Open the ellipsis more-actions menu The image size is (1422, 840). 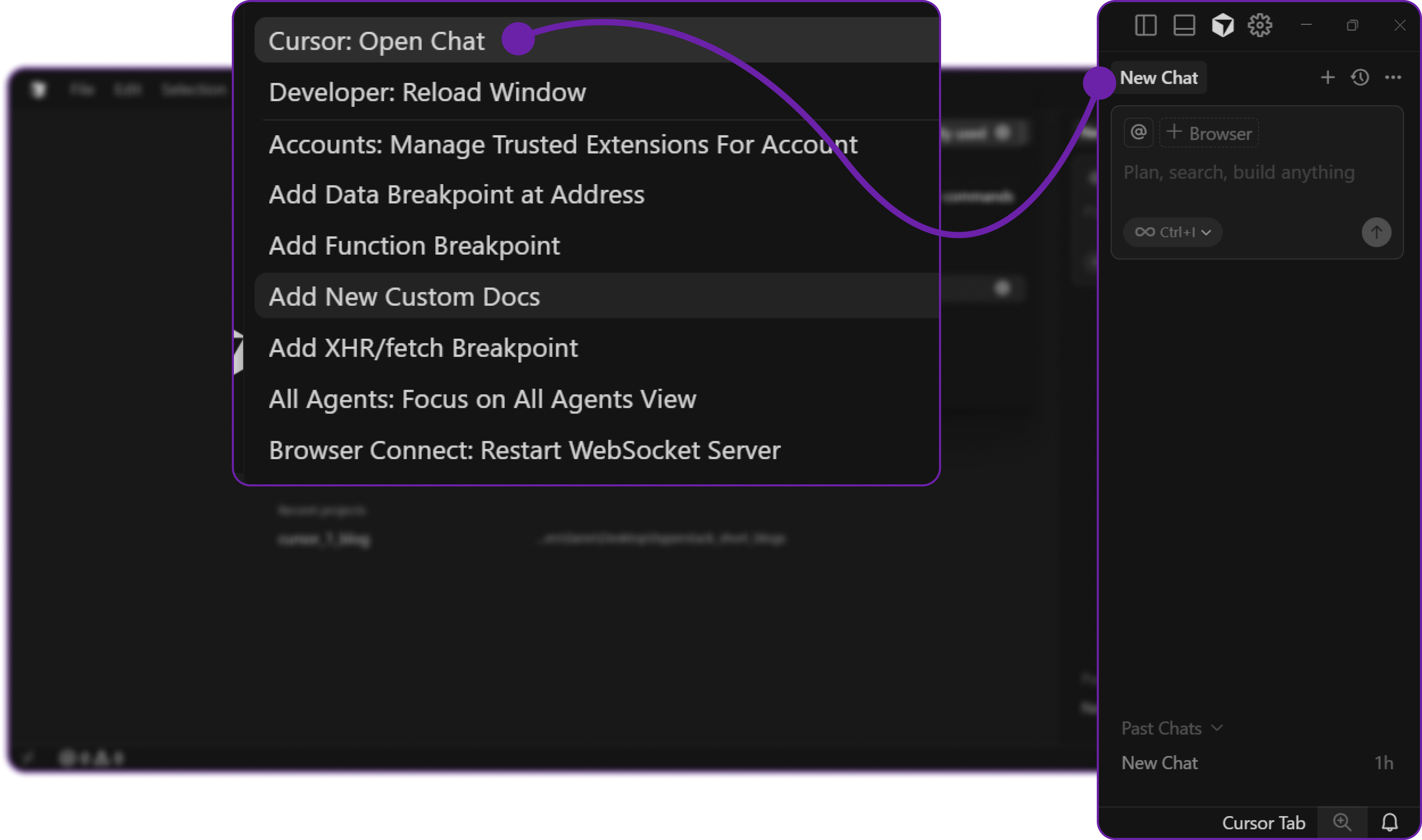(1393, 77)
